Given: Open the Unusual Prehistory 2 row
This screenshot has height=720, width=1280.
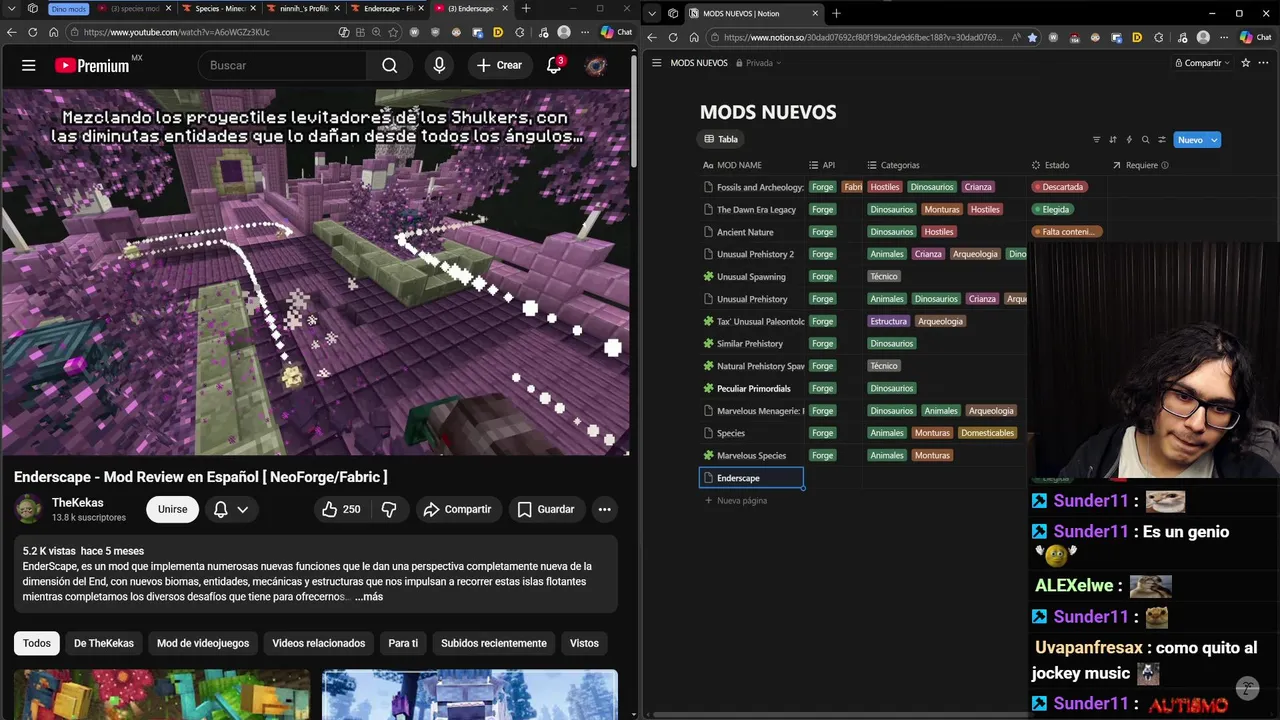Looking at the screenshot, I should coord(755,254).
